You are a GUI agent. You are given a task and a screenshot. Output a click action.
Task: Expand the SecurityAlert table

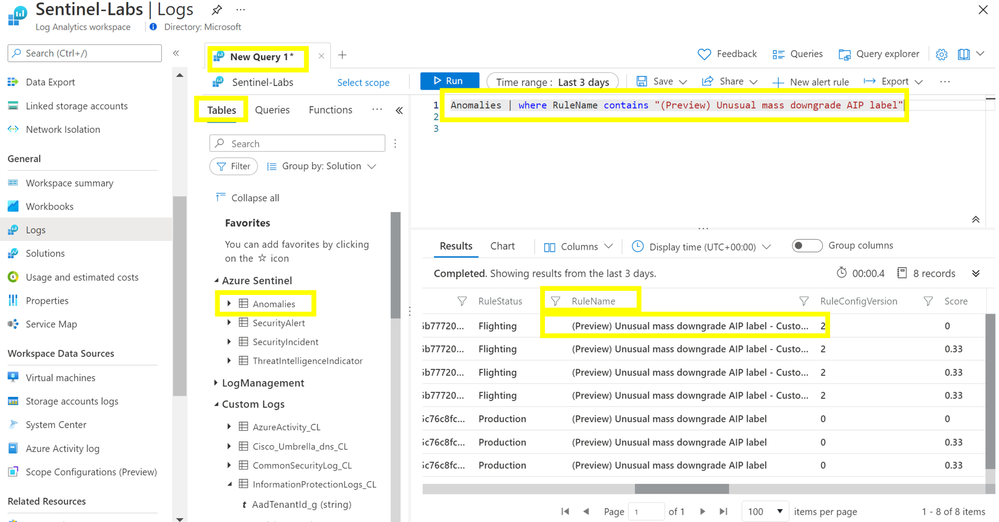tap(229, 323)
